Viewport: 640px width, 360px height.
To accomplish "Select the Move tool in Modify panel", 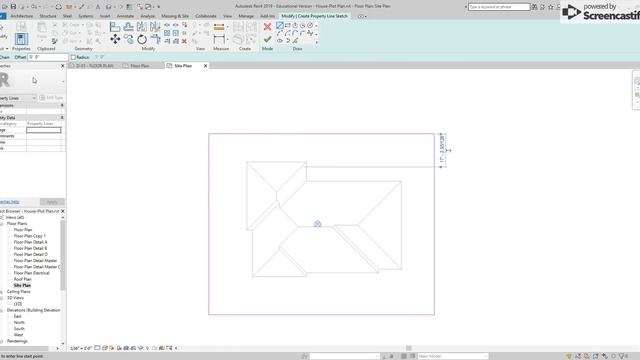I will tap(115, 39).
